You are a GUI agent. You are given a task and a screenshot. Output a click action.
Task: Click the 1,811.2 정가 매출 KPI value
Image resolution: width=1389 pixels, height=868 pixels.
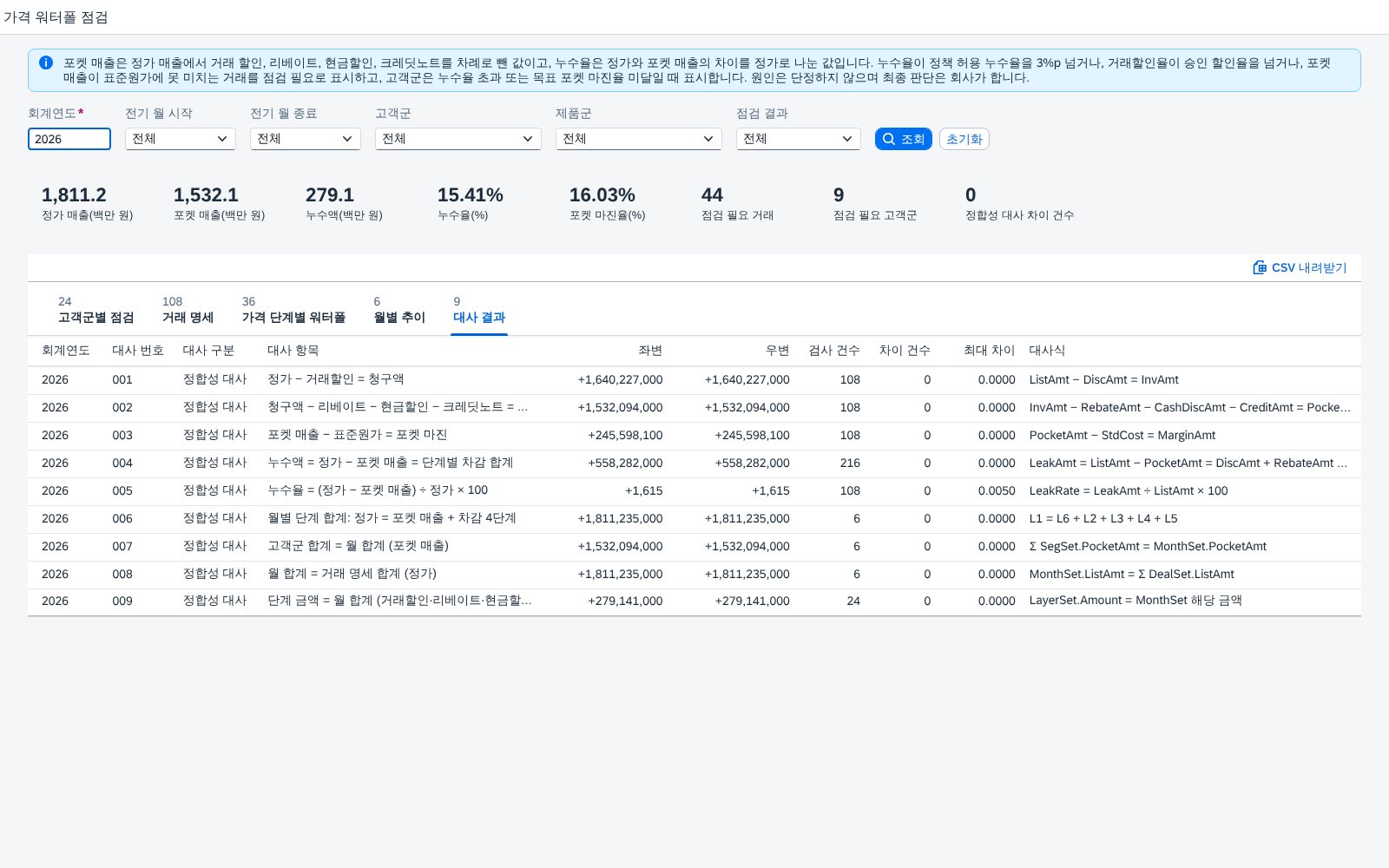point(74,195)
